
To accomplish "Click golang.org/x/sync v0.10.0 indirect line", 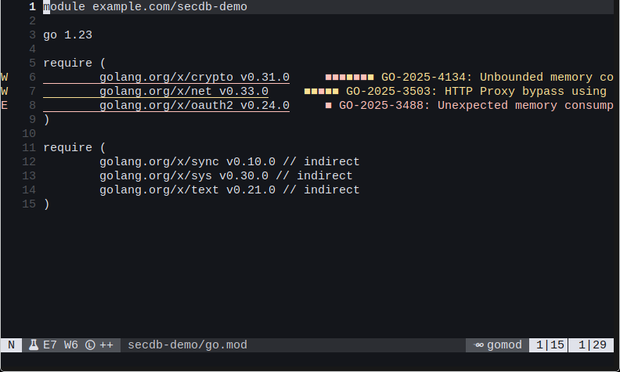I will (229, 162).
